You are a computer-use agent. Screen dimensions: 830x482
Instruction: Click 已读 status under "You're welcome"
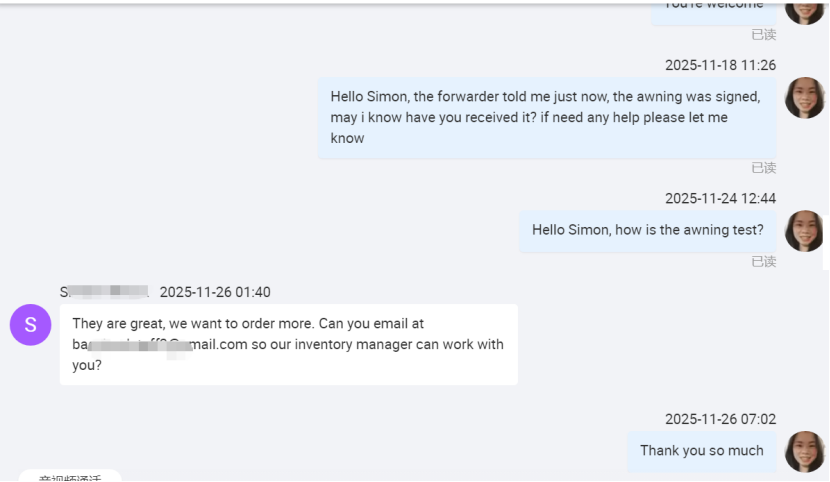[x=764, y=35]
